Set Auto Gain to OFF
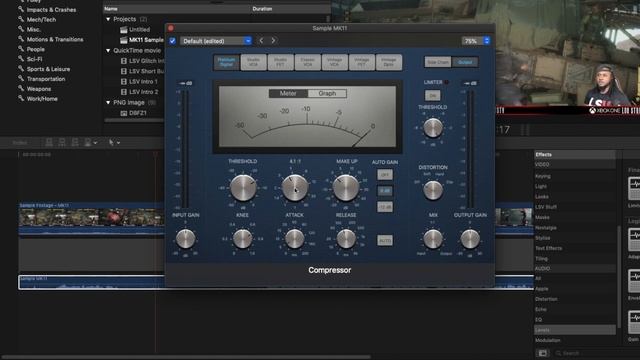This screenshot has height=360, width=640. [384, 175]
